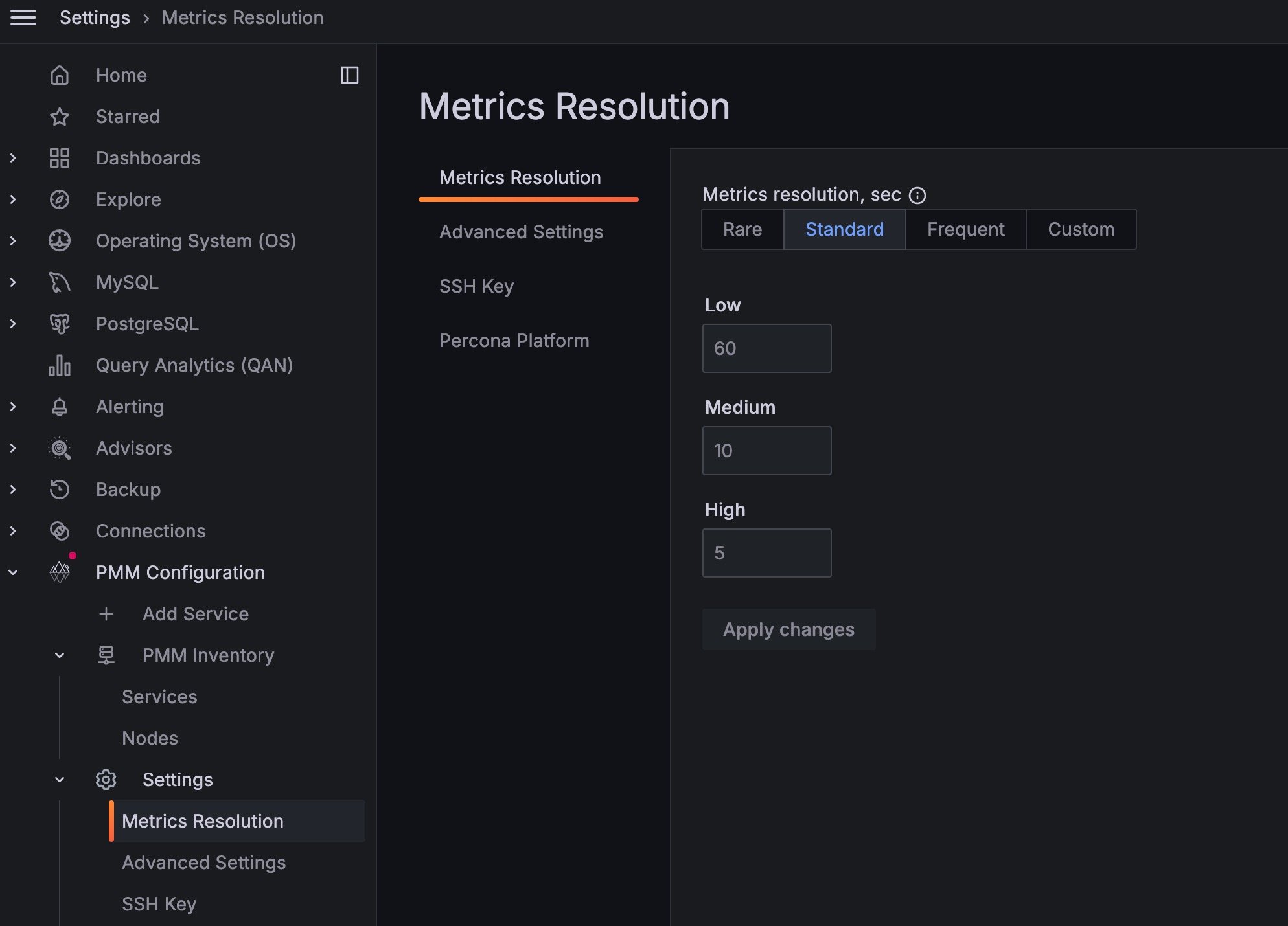Viewport: 1288px width, 926px height.
Task: Click the dock sidebar panel icon
Action: point(349,75)
